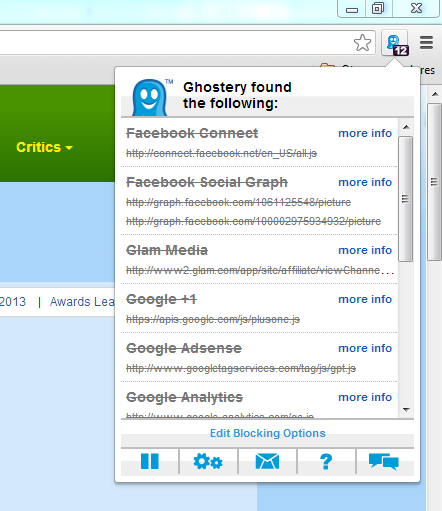Bookmark this page with the star icon
Image resolution: width=442 pixels, height=511 pixels.
[362, 43]
